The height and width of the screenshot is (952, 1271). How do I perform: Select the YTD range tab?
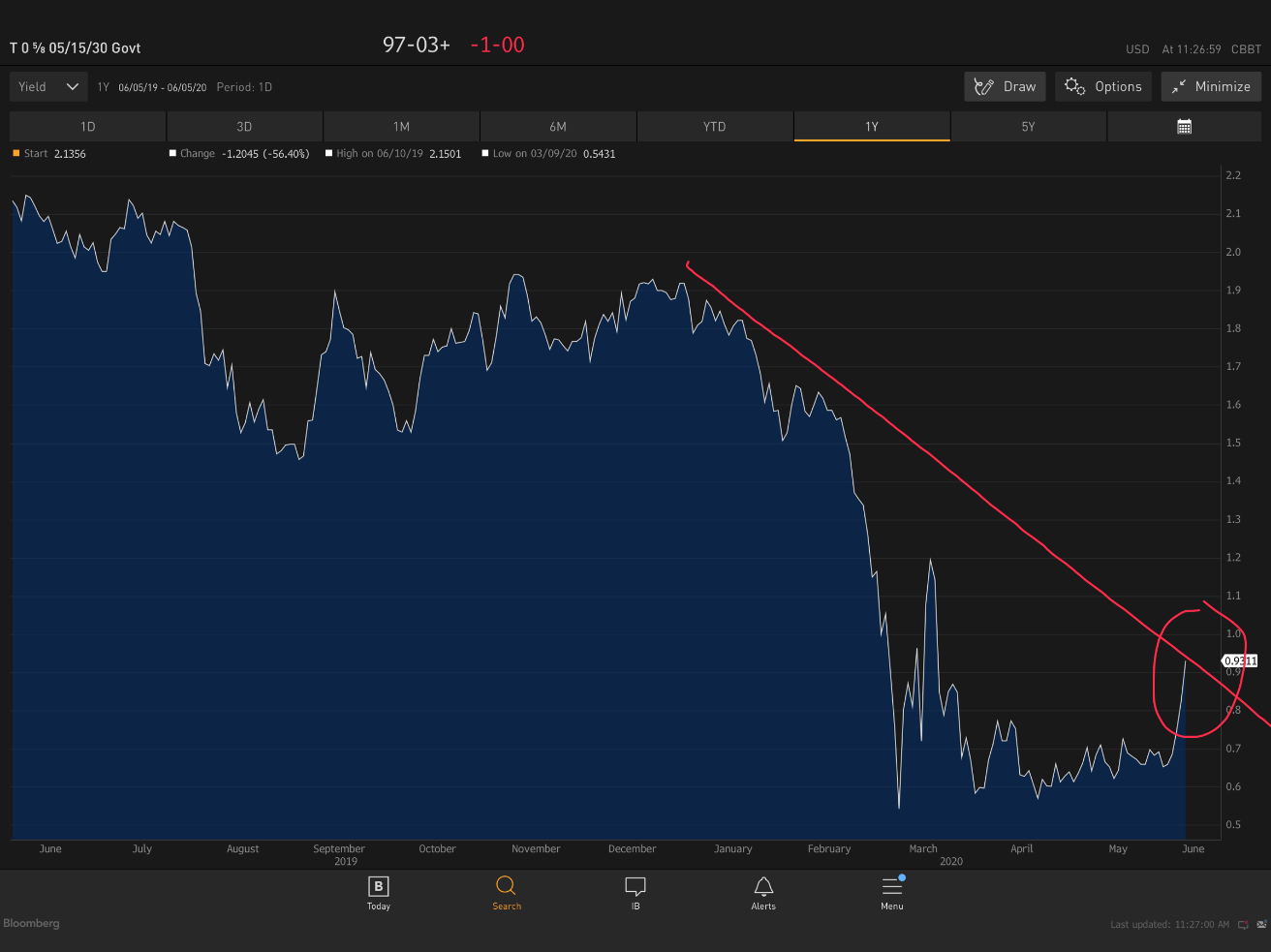[x=714, y=127]
